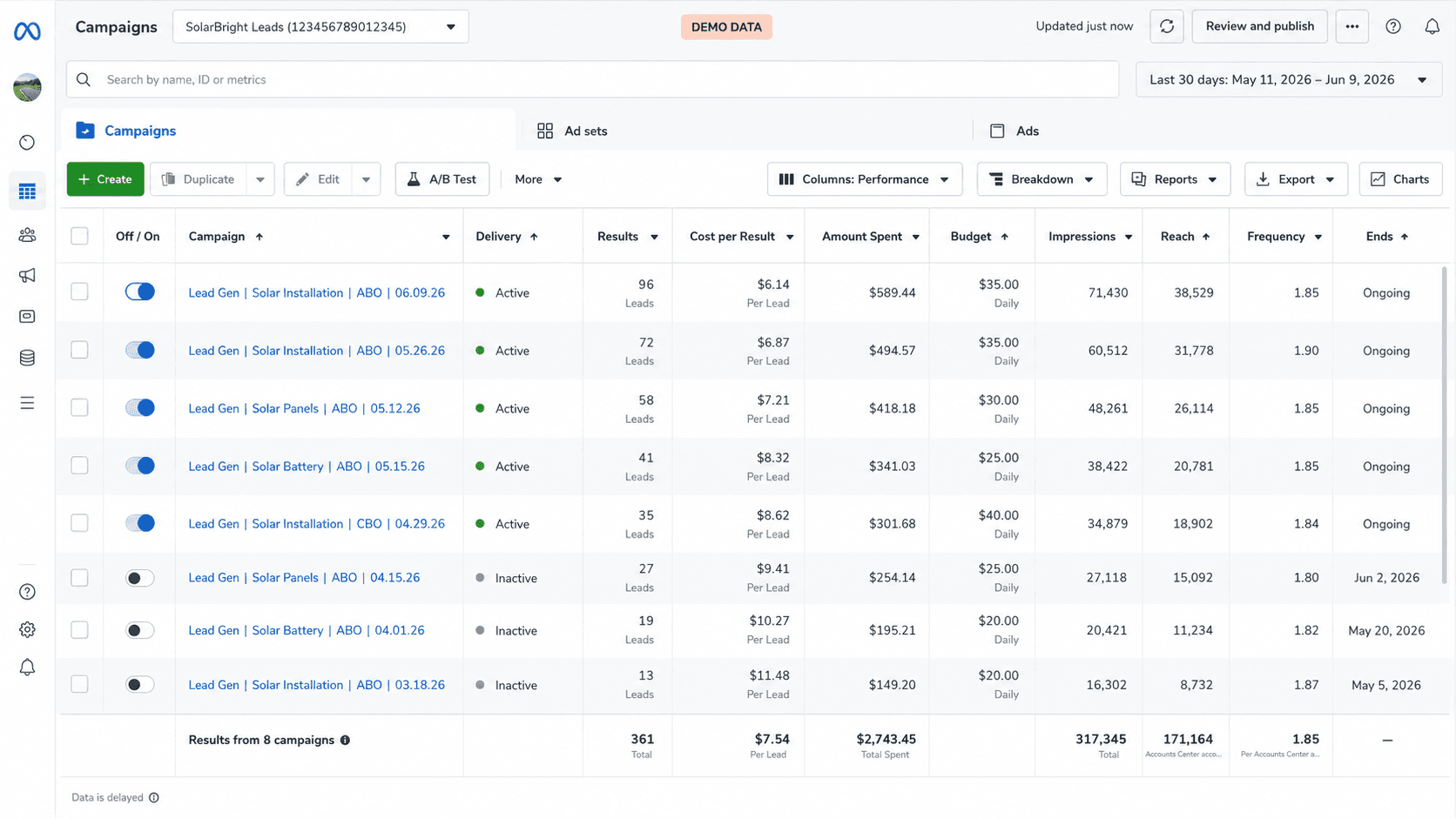Click the magnifier icon in search bar

84,80
